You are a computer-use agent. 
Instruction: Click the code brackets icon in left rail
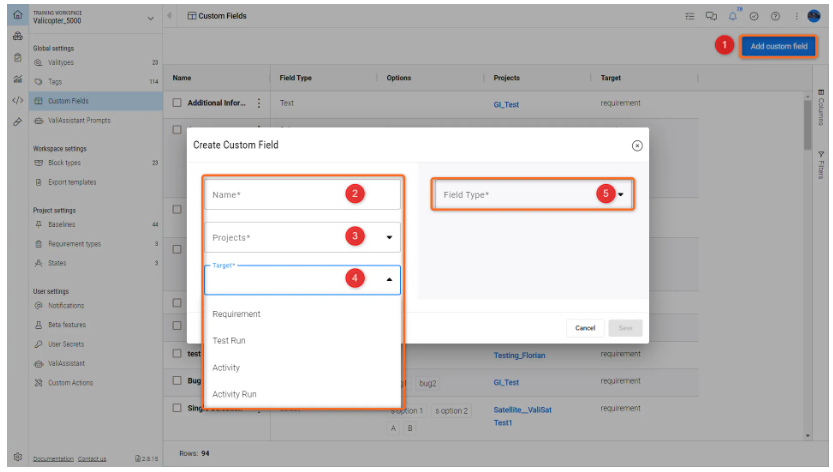pos(17,100)
